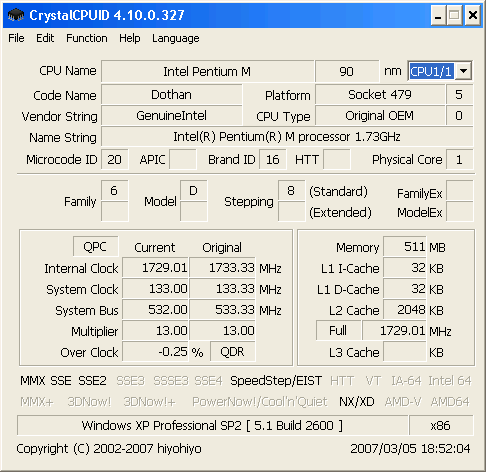Viewport: 486px width, 472px height.
Task: Open the Edit menu
Action: [x=45, y=38]
